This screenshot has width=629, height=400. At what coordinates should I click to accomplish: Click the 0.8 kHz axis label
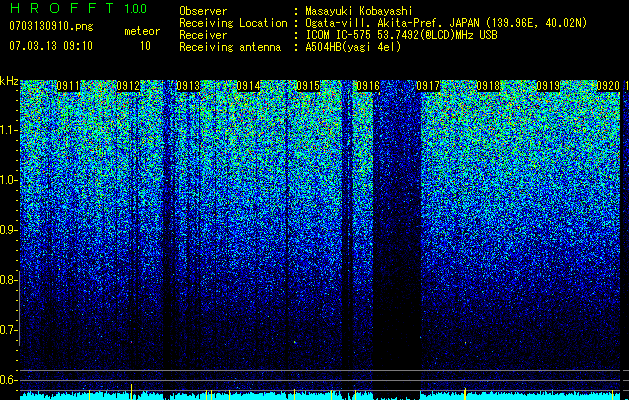point(8,280)
